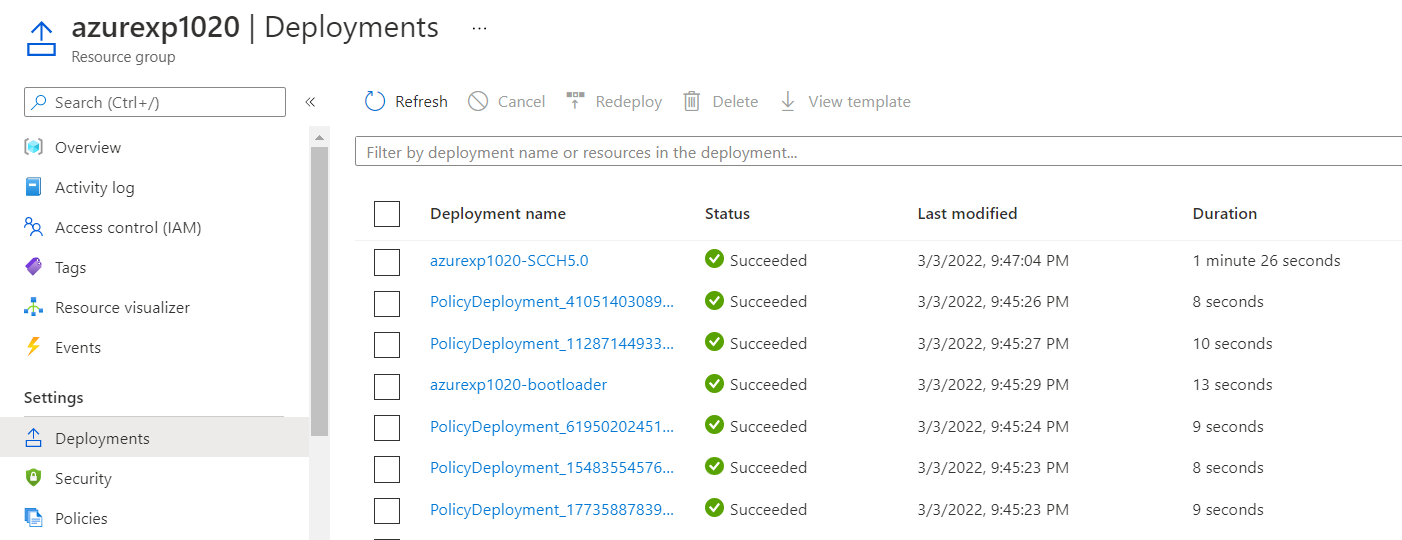This screenshot has height=540, width=1402.
Task: Check the PolicyDeployment_61950202451 row checkbox
Action: click(x=387, y=428)
